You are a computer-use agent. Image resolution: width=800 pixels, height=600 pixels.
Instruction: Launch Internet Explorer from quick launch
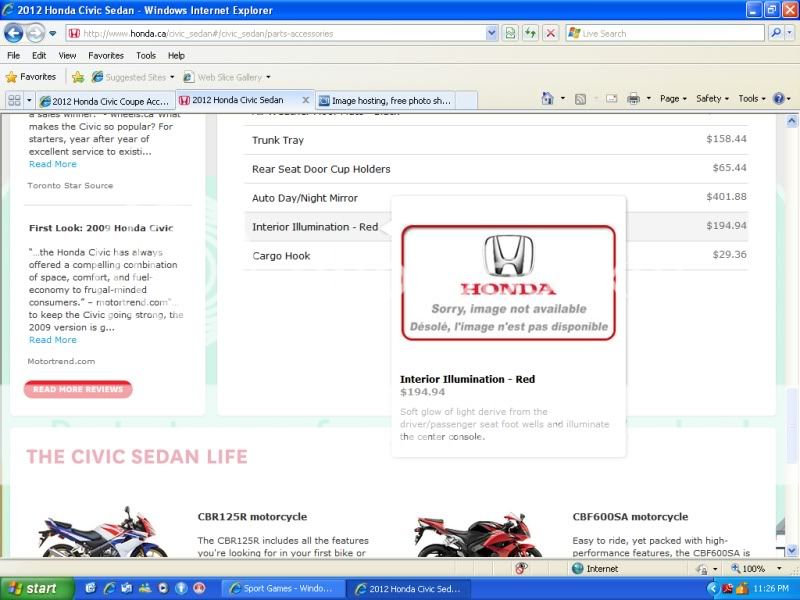click(x=109, y=588)
